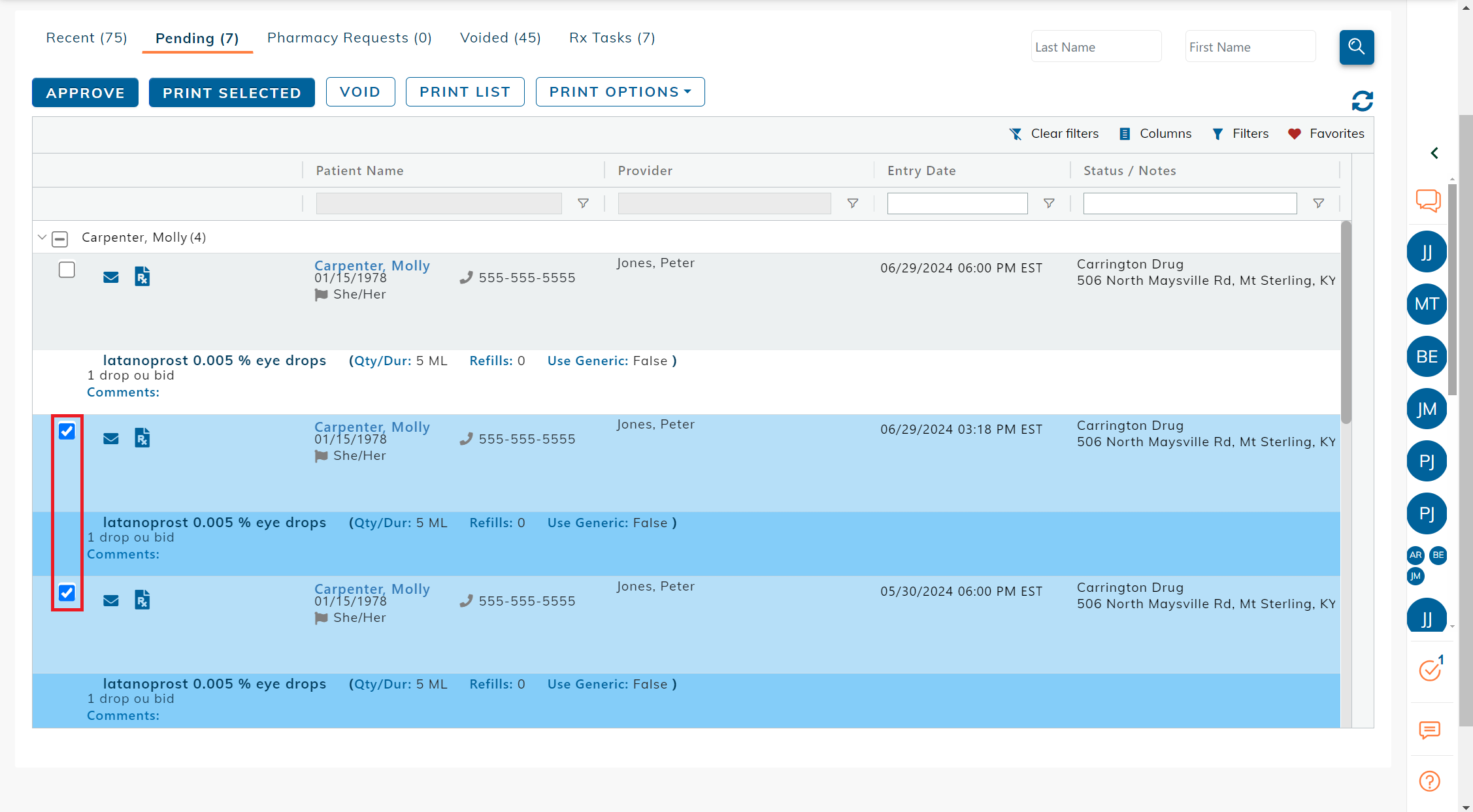Go to Rx Tasks (7) tab
The height and width of the screenshot is (812, 1473).
tap(612, 37)
